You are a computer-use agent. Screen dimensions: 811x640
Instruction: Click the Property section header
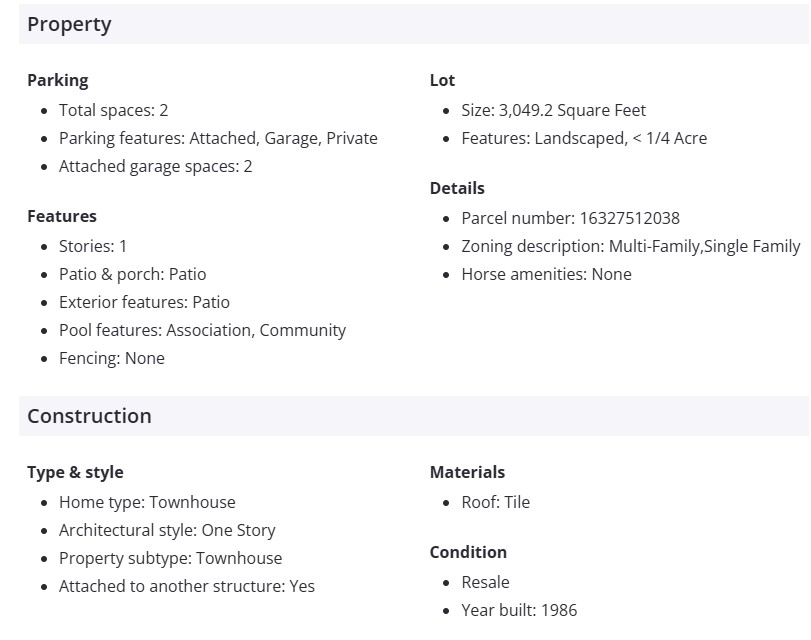click(69, 24)
